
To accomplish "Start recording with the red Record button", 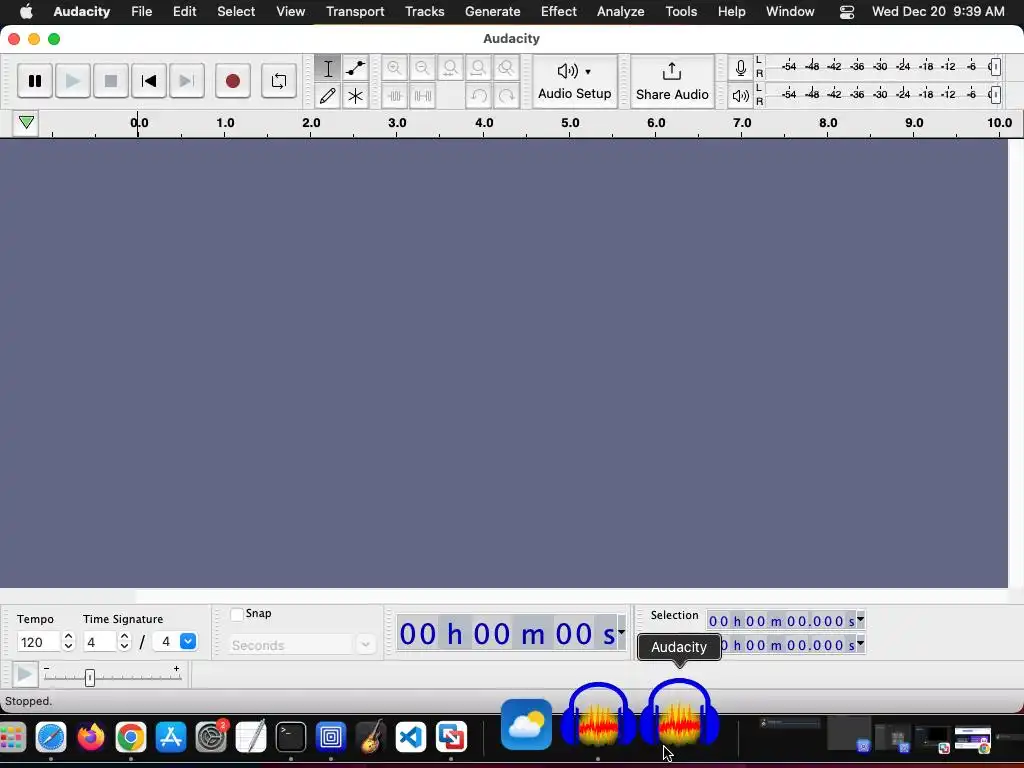I will pyautogui.click(x=232, y=81).
